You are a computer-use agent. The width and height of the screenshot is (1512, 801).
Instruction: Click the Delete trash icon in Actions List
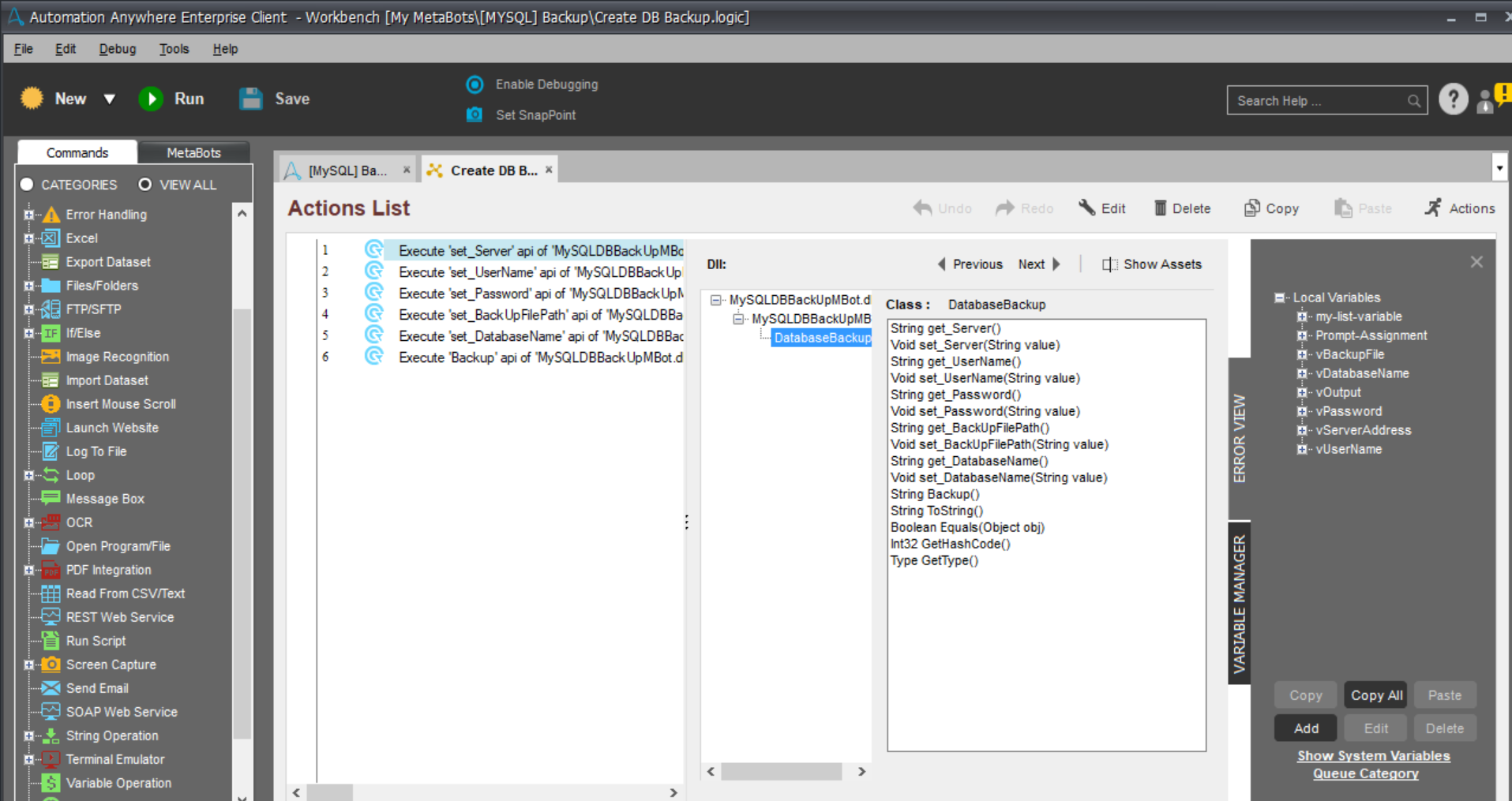pyautogui.click(x=1160, y=208)
